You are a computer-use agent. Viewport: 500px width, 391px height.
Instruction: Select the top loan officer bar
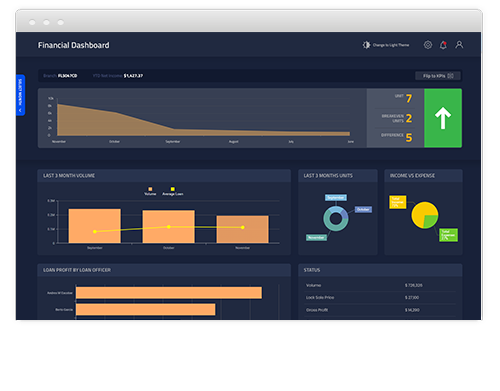pos(169,293)
